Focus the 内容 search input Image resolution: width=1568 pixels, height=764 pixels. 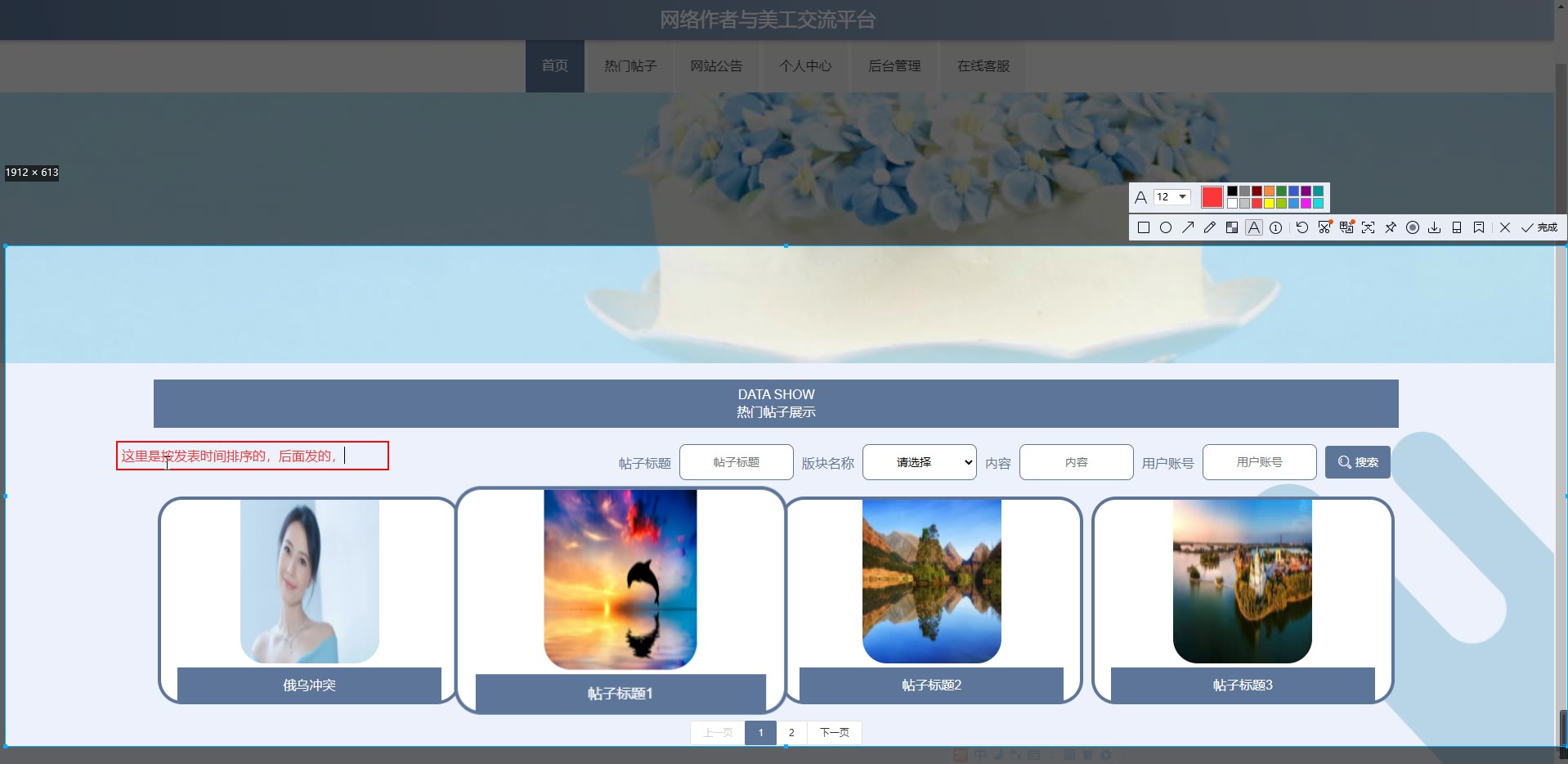pyautogui.click(x=1077, y=462)
